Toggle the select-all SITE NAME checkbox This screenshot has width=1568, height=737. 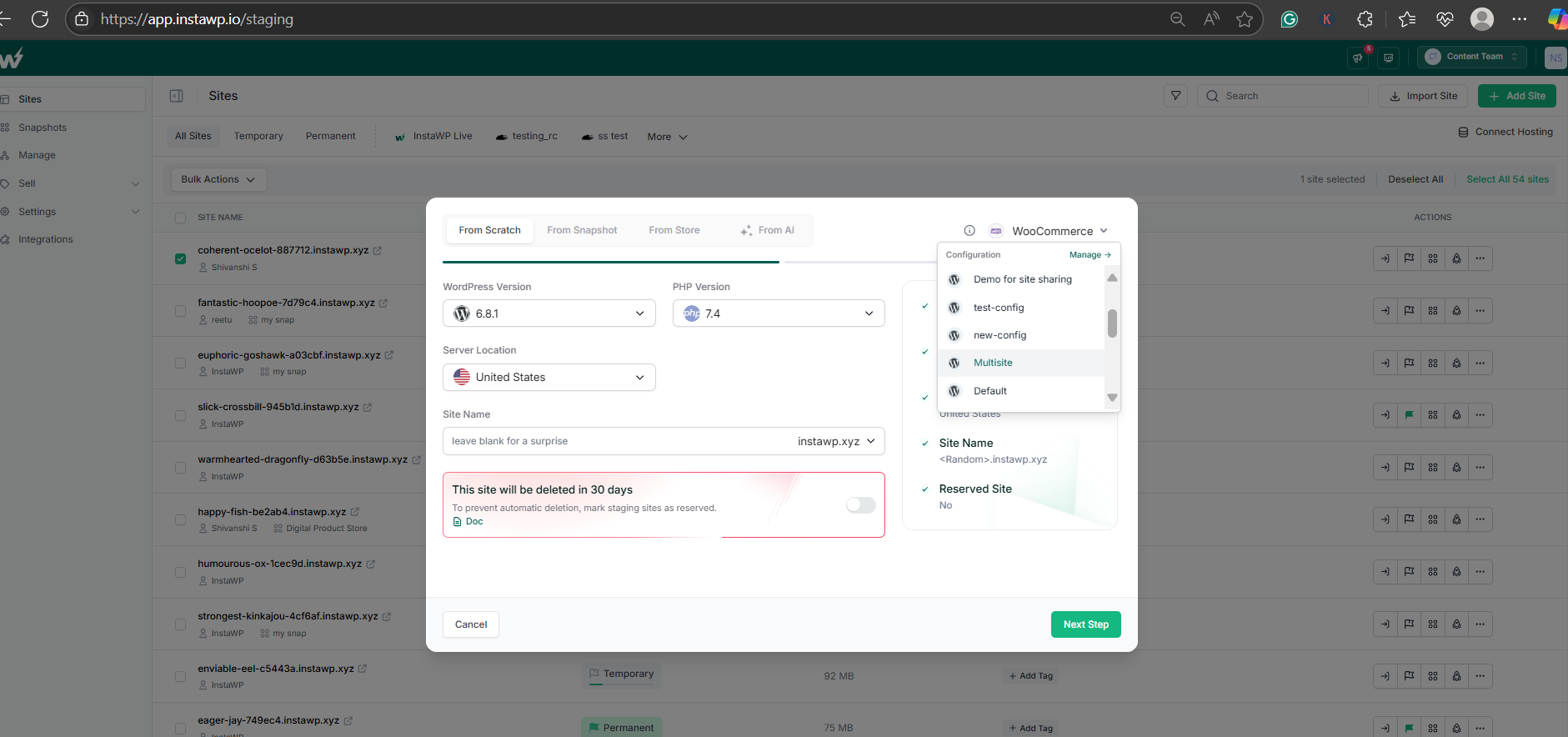180,218
